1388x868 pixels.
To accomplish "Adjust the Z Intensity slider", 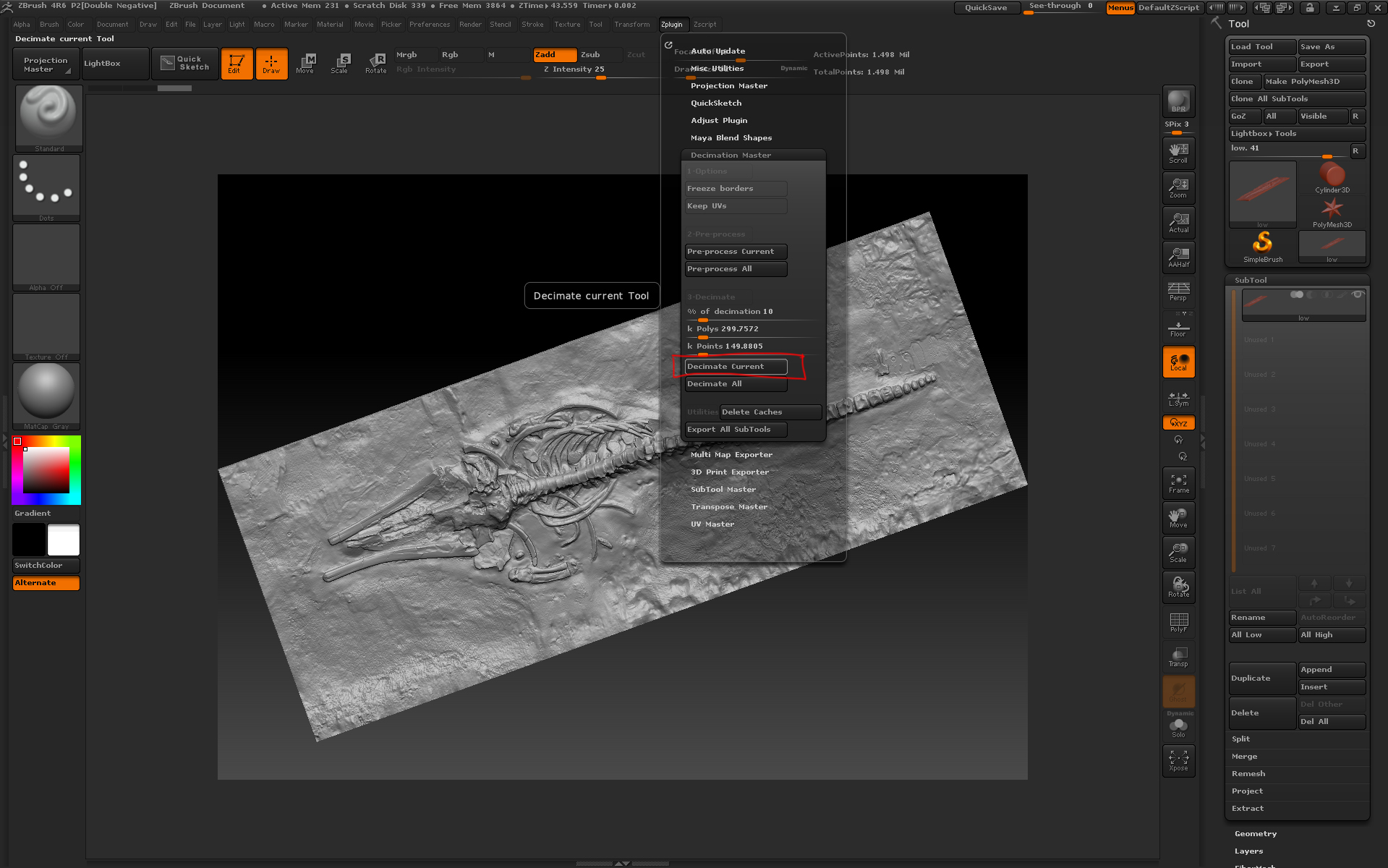I will tap(600, 69).
